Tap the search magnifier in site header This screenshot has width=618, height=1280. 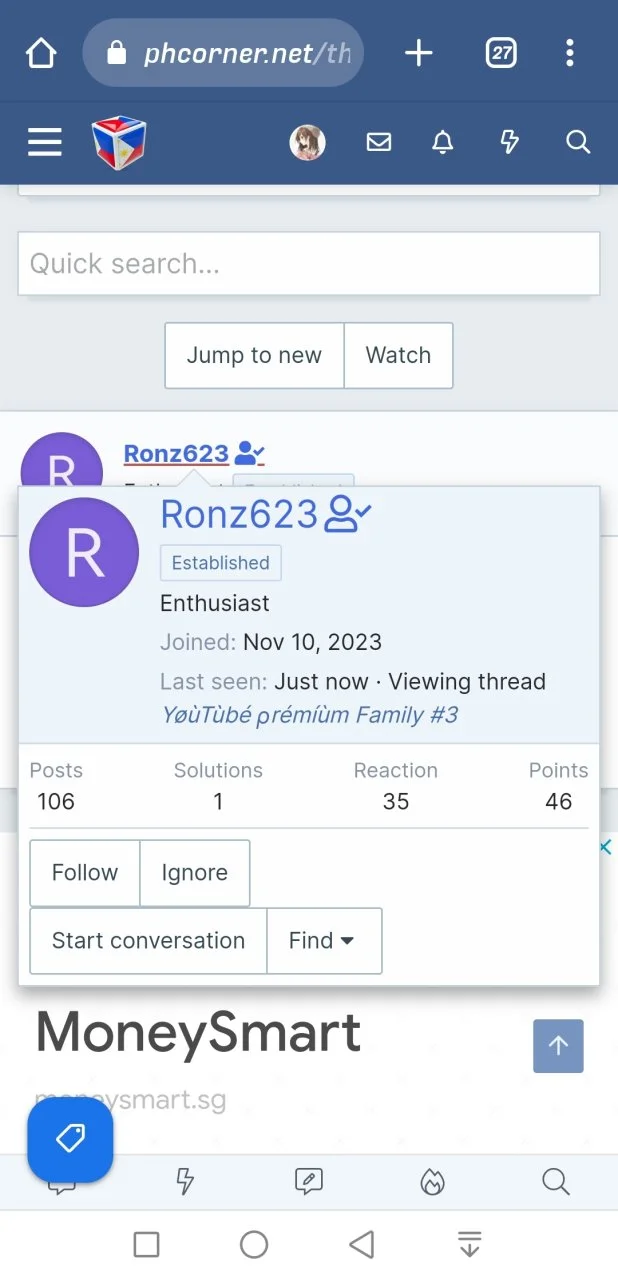point(578,142)
